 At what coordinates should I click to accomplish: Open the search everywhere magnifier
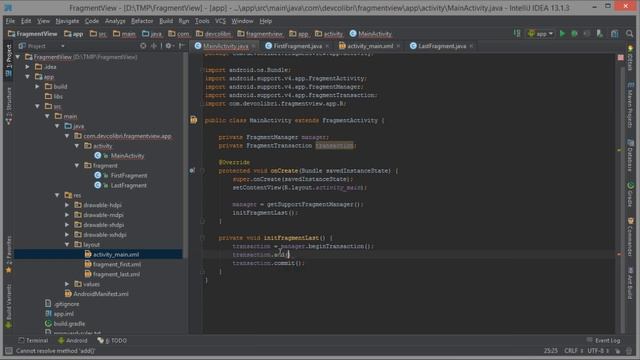pyautogui.click(x=629, y=33)
